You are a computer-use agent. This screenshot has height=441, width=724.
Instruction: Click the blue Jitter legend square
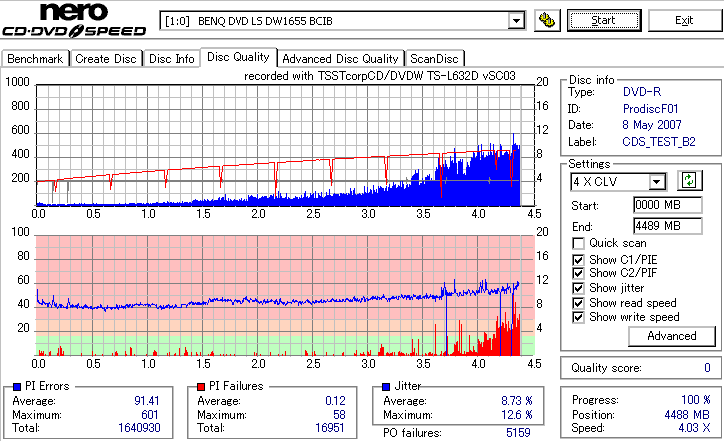click(x=386, y=387)
